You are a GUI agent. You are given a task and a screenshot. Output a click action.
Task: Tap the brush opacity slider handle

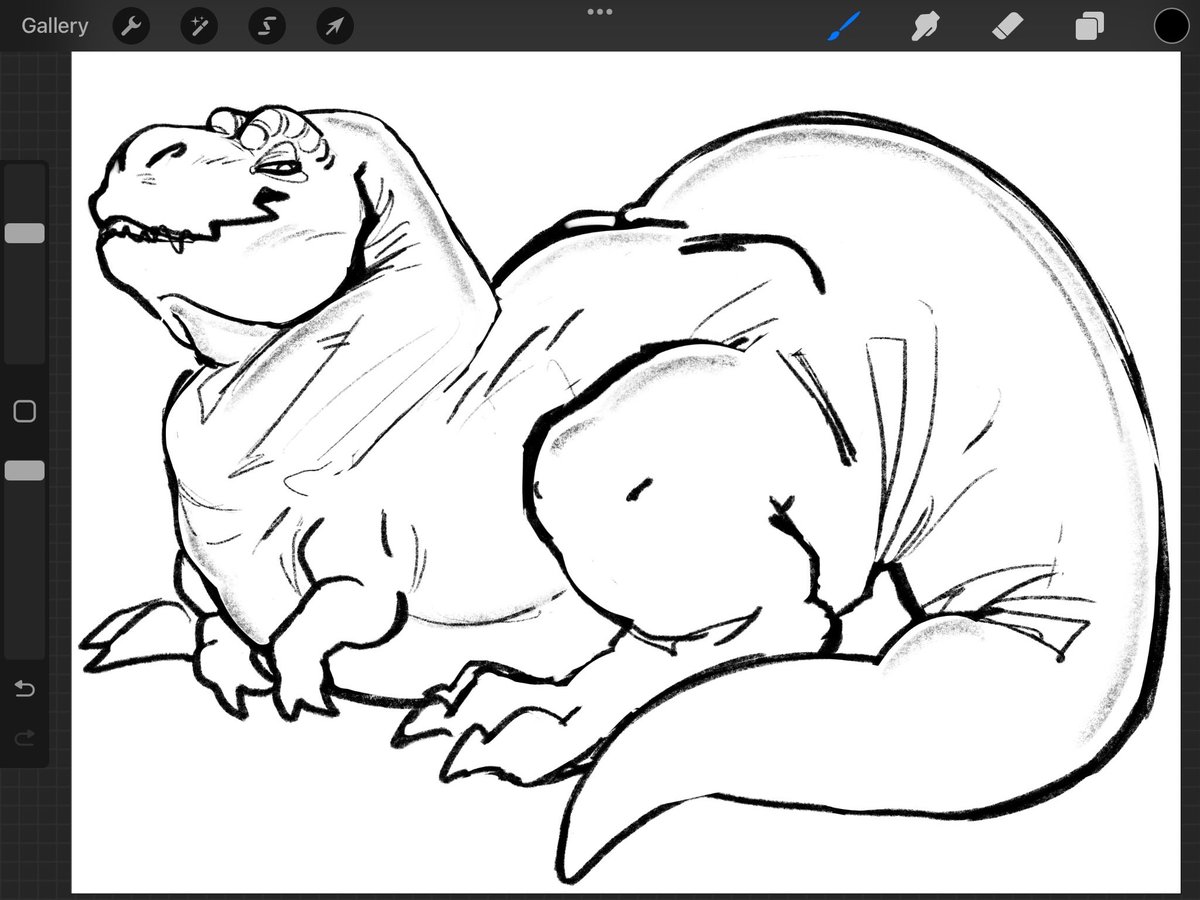coord(24,469)
